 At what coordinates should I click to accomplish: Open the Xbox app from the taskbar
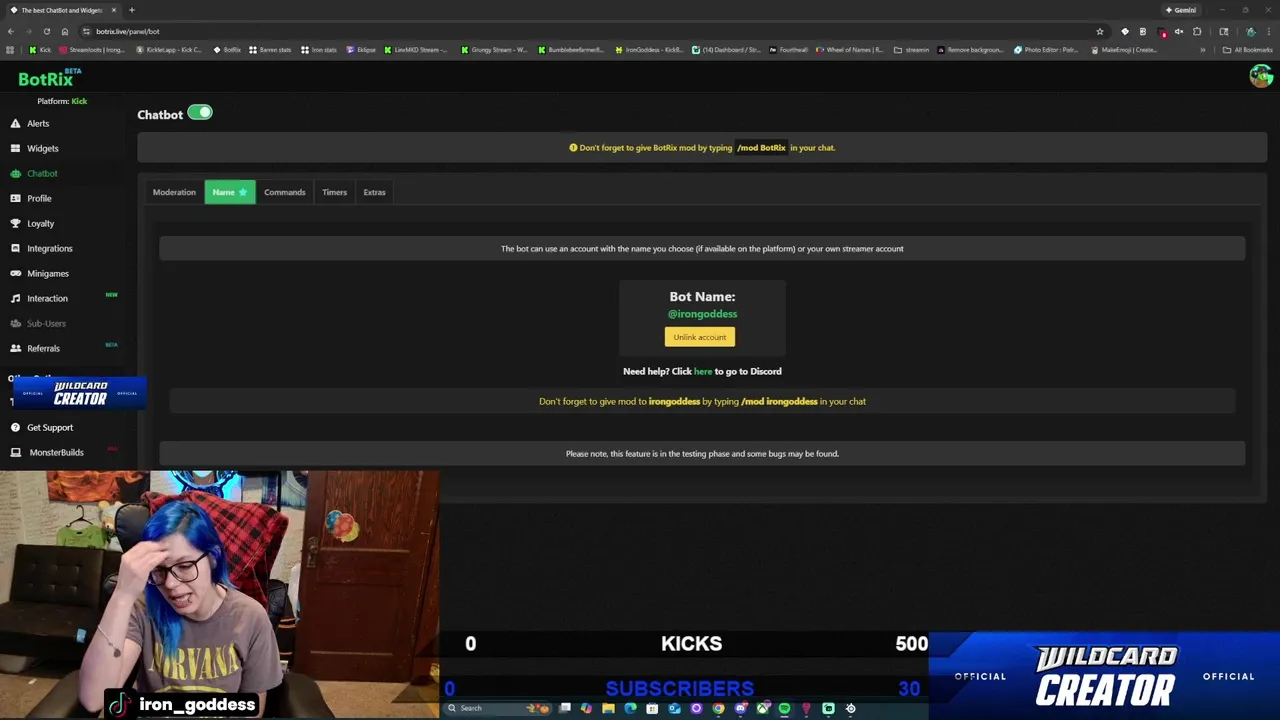click(763, 708)
